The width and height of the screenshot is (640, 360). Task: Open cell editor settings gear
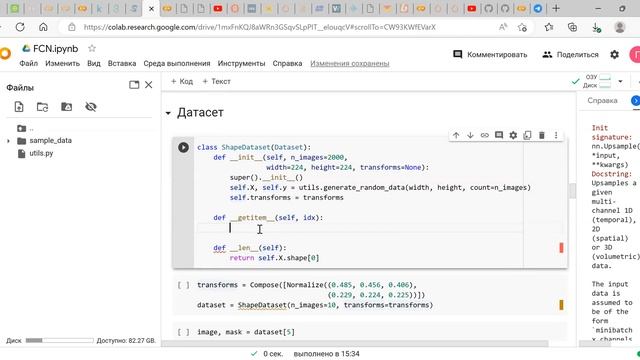(x=513, y=135)
